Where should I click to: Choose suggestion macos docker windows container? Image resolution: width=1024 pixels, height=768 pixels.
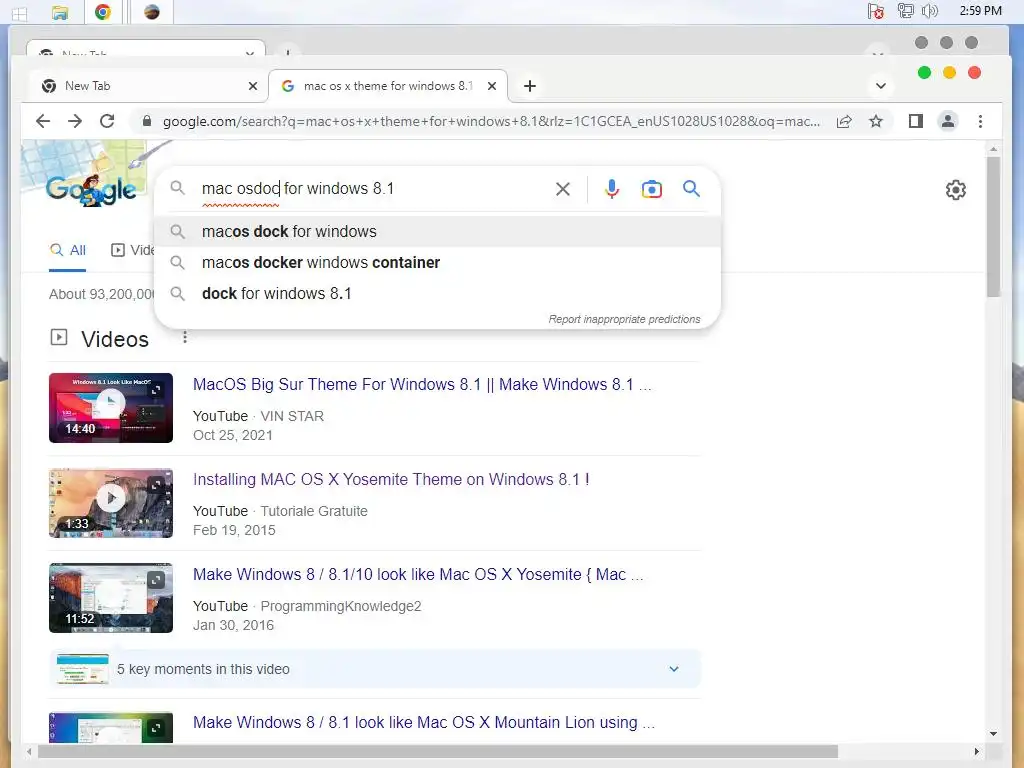click(x=438, y=263)
